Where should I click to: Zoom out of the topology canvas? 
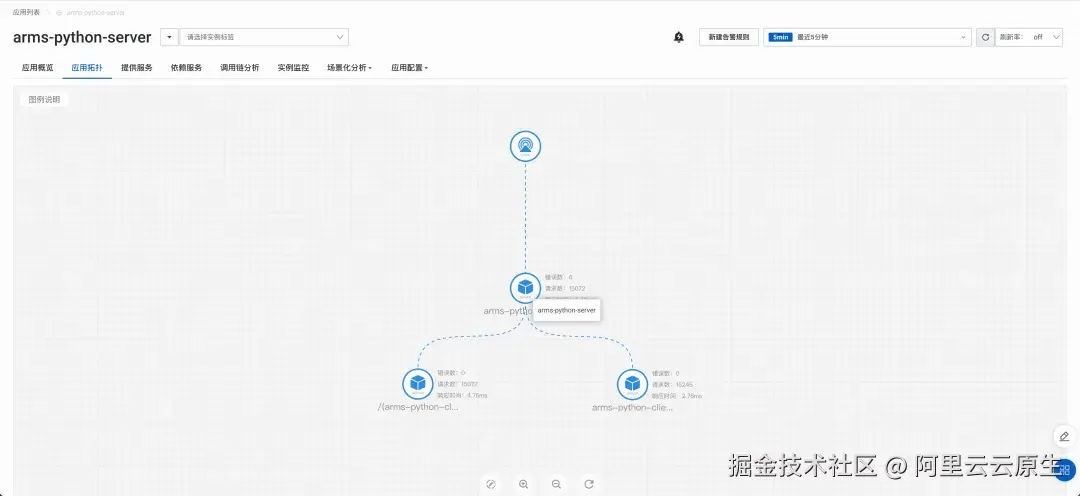(x=557, y=484)
